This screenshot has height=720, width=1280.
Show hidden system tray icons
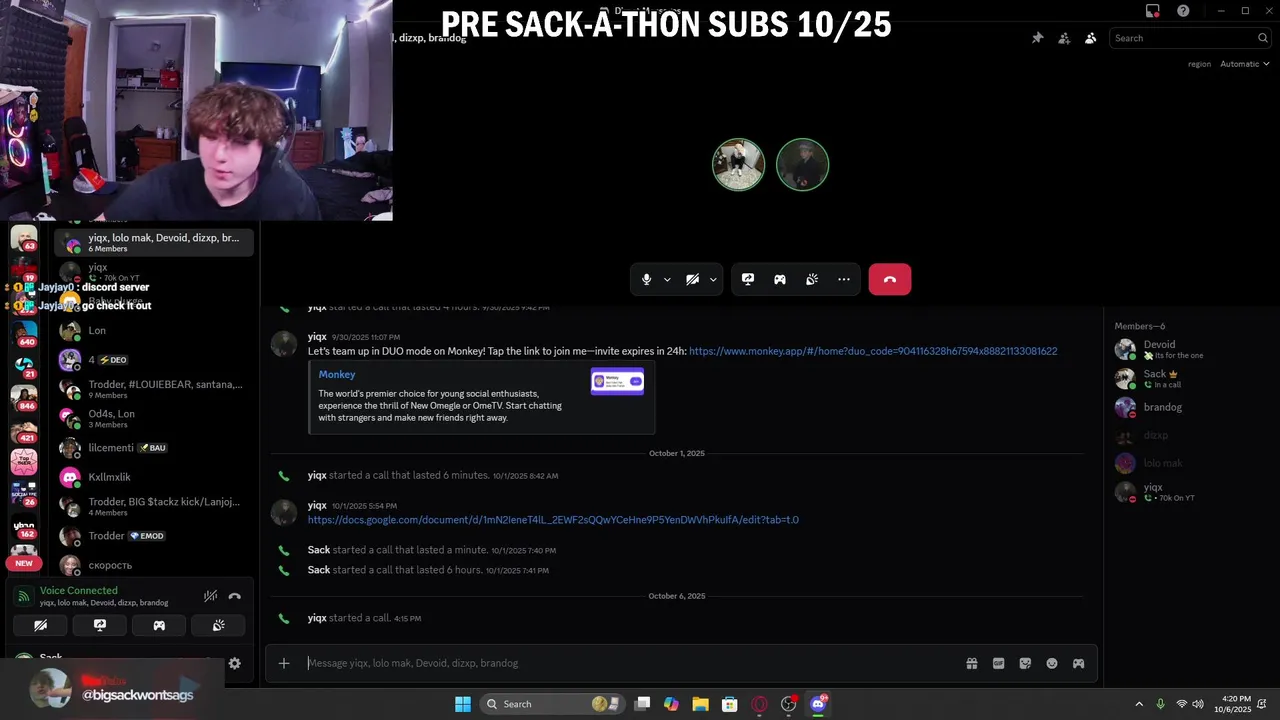coord(1139,704)
